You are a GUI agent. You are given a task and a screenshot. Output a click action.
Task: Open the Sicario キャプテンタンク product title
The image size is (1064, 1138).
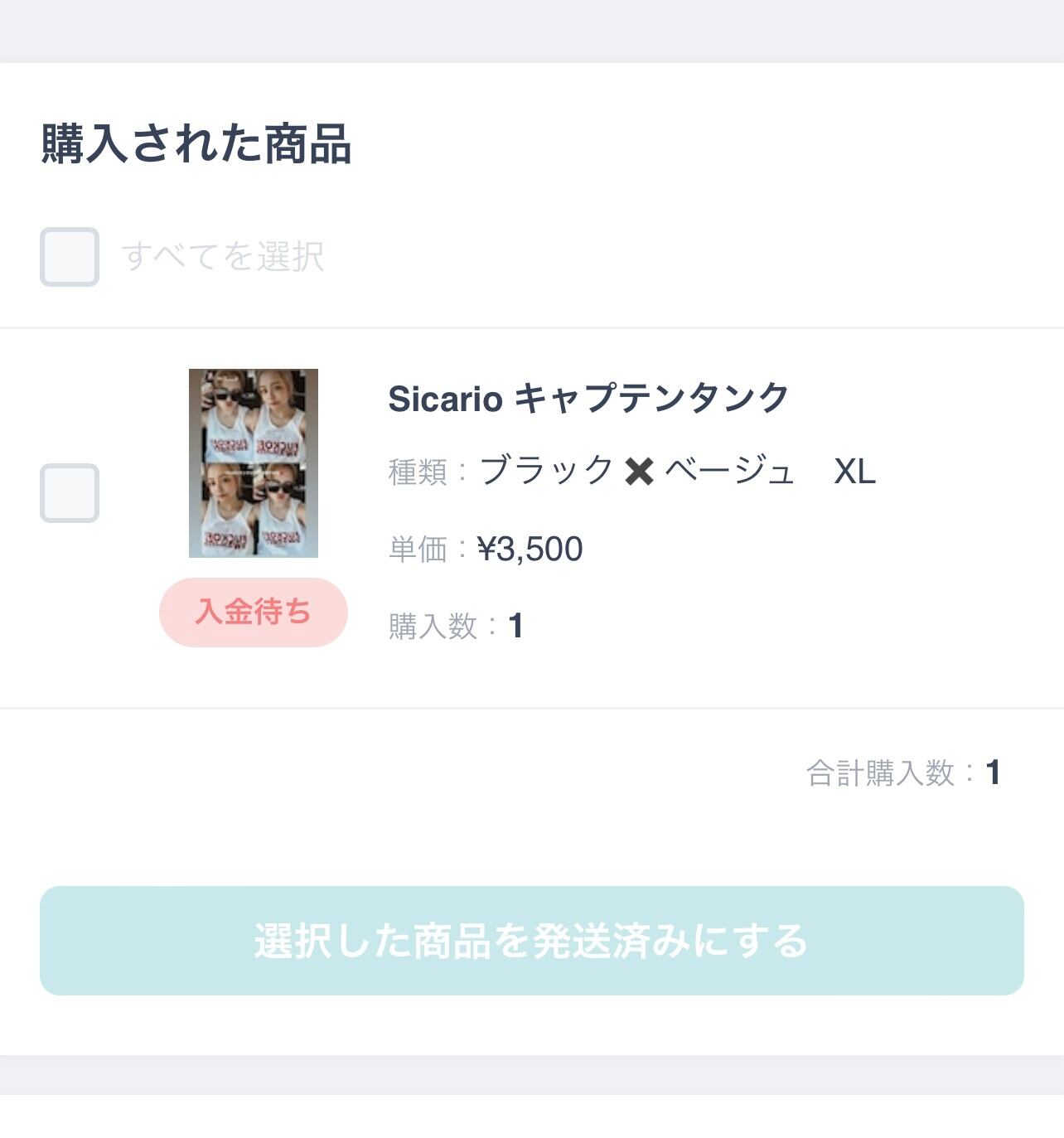click(588, 399)
